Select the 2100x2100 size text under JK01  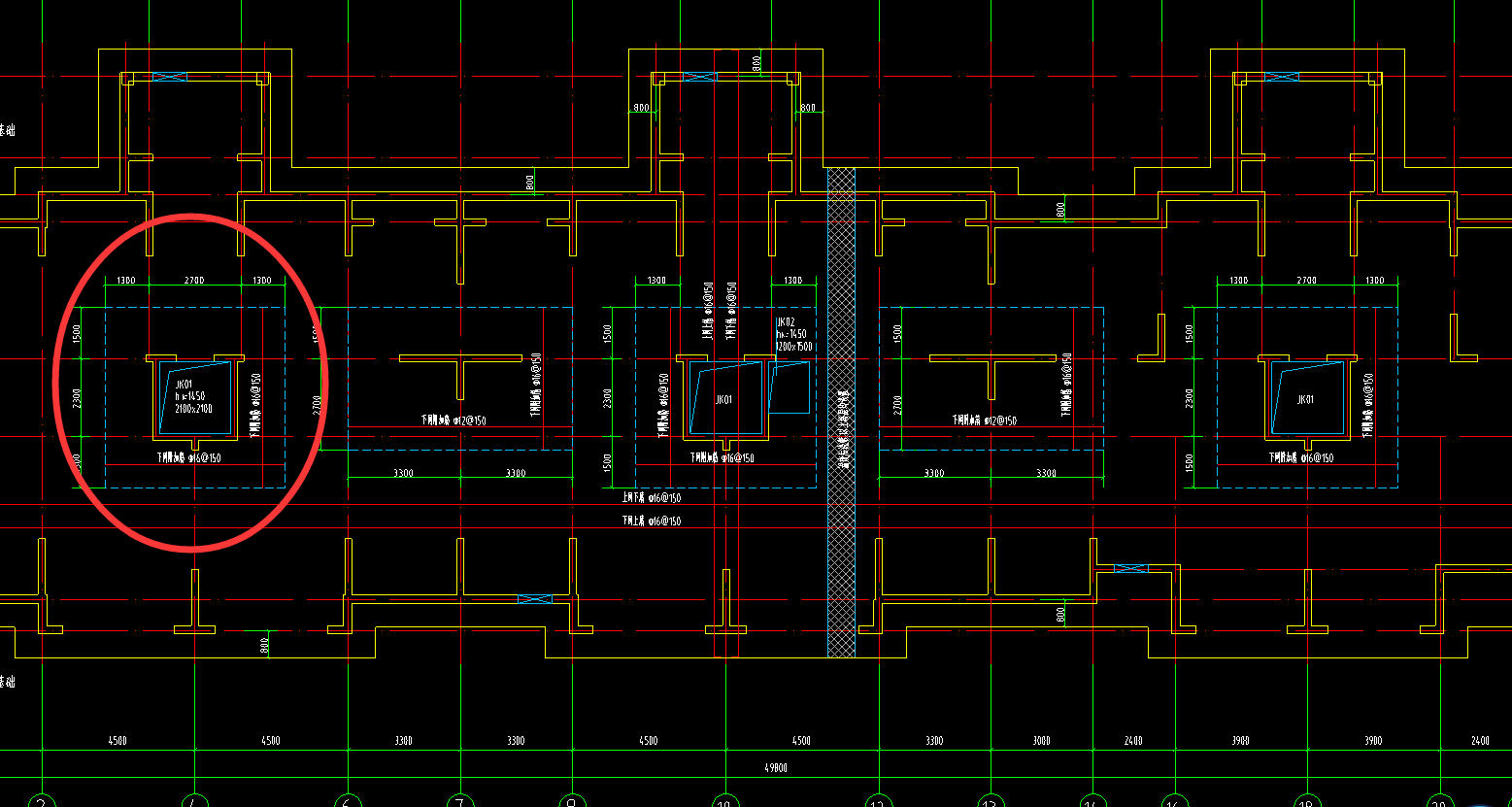click(193, 409)
